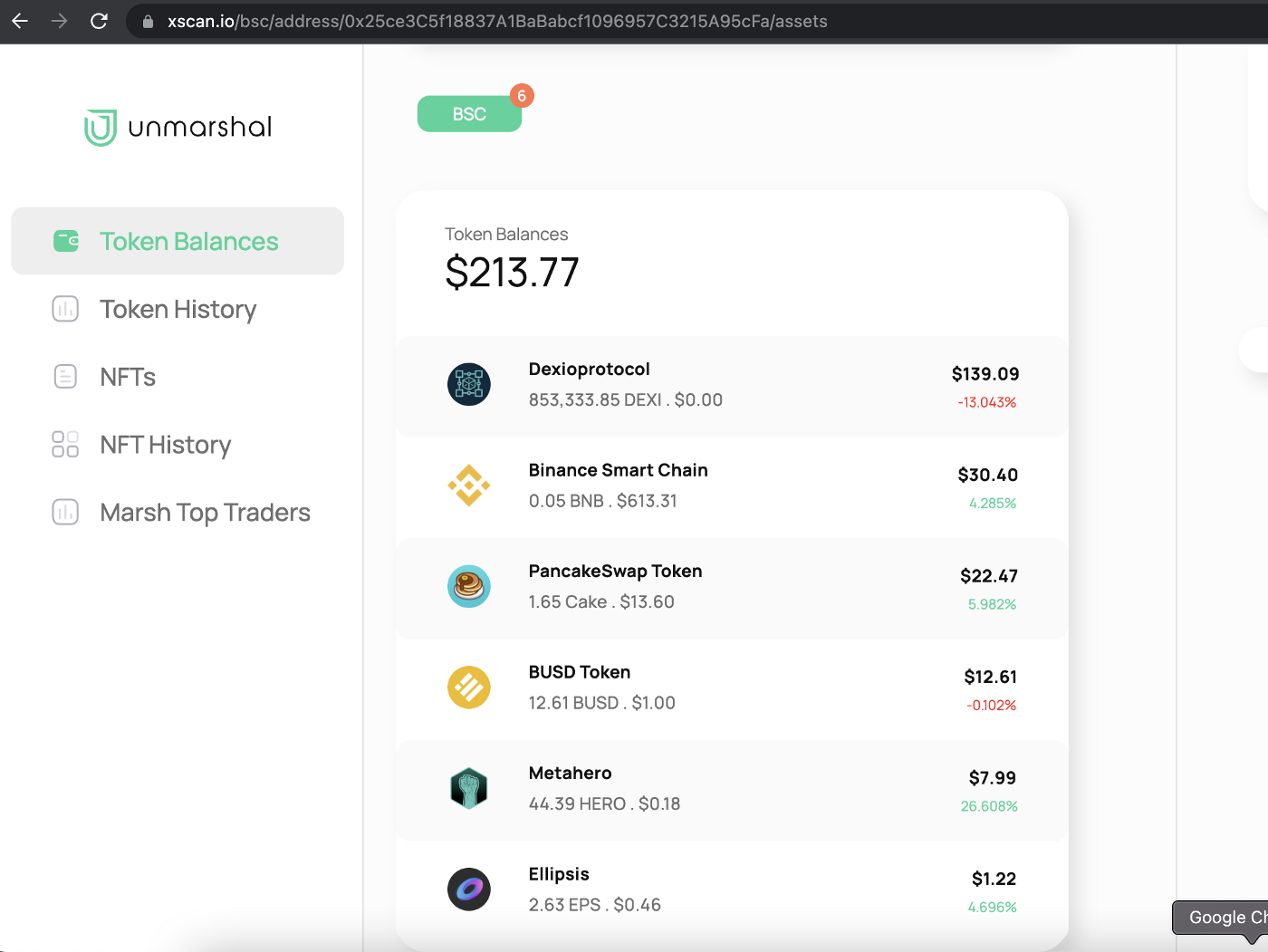
Task: Select the Marsh Top Traders icon
Action: click(x=65, y=512)
